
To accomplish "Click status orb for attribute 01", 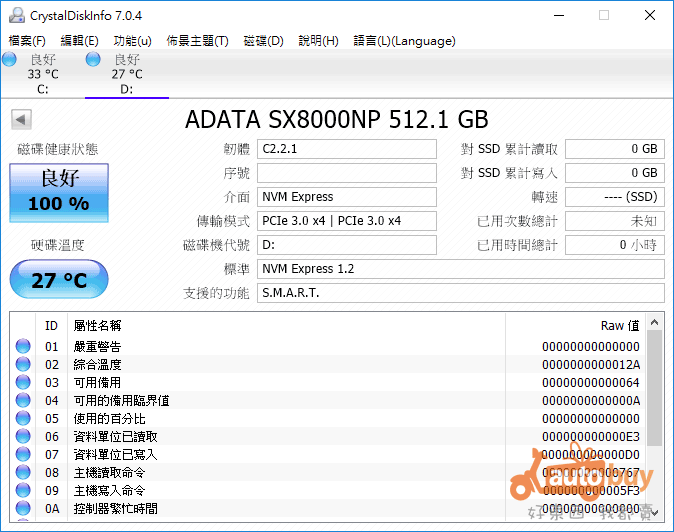I will pyautogui.click(x=23, y=346).
